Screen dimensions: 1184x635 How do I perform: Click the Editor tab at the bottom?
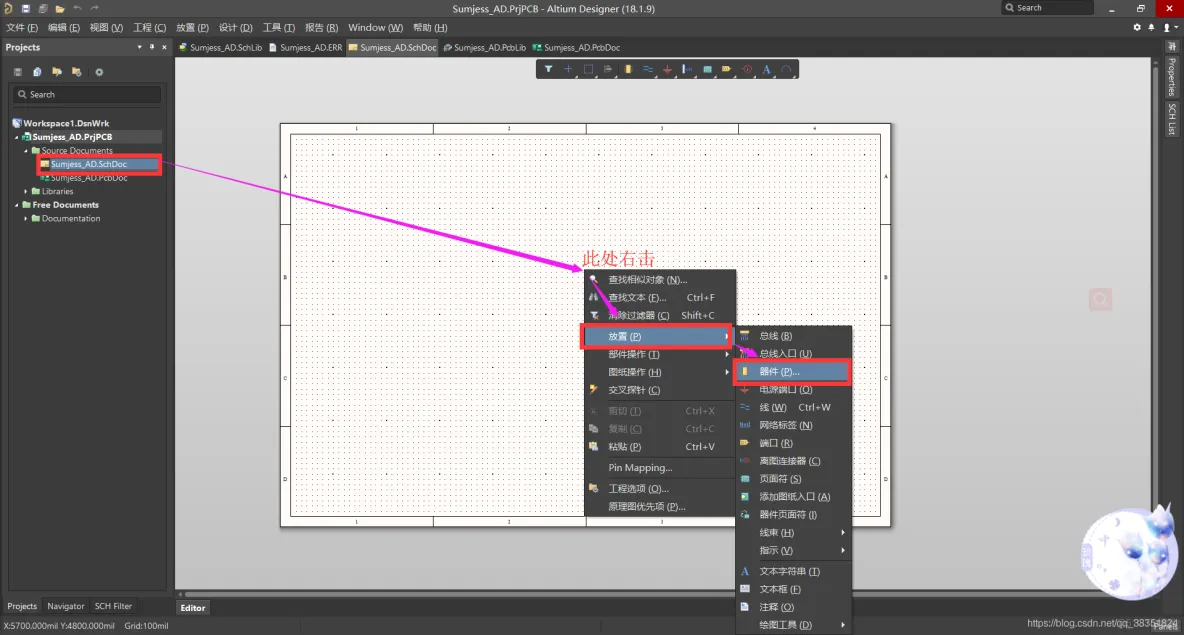point(193,608)
